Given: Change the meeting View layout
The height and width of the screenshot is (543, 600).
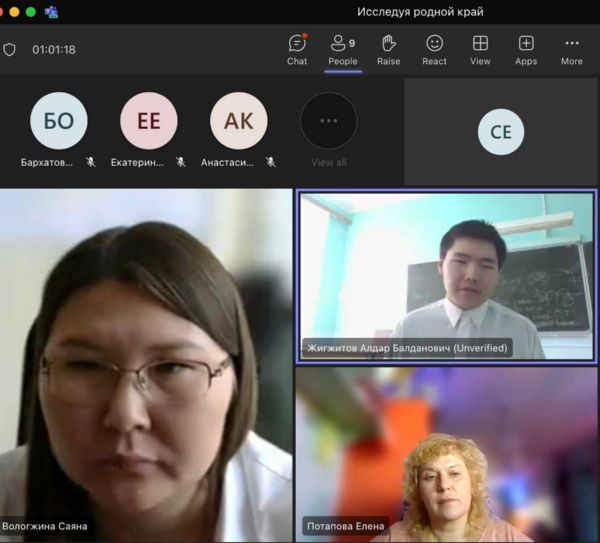Looking at the screenshot, I should tap(480, 49).
